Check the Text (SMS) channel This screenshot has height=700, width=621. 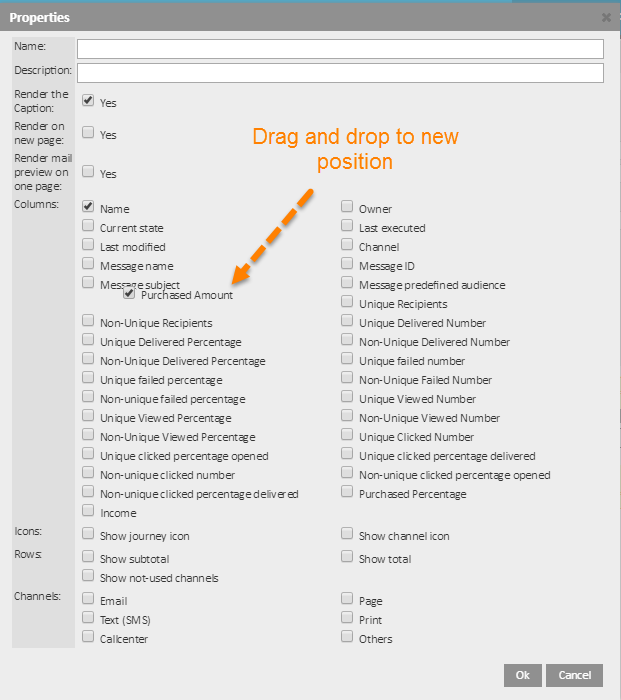[88, 619]
